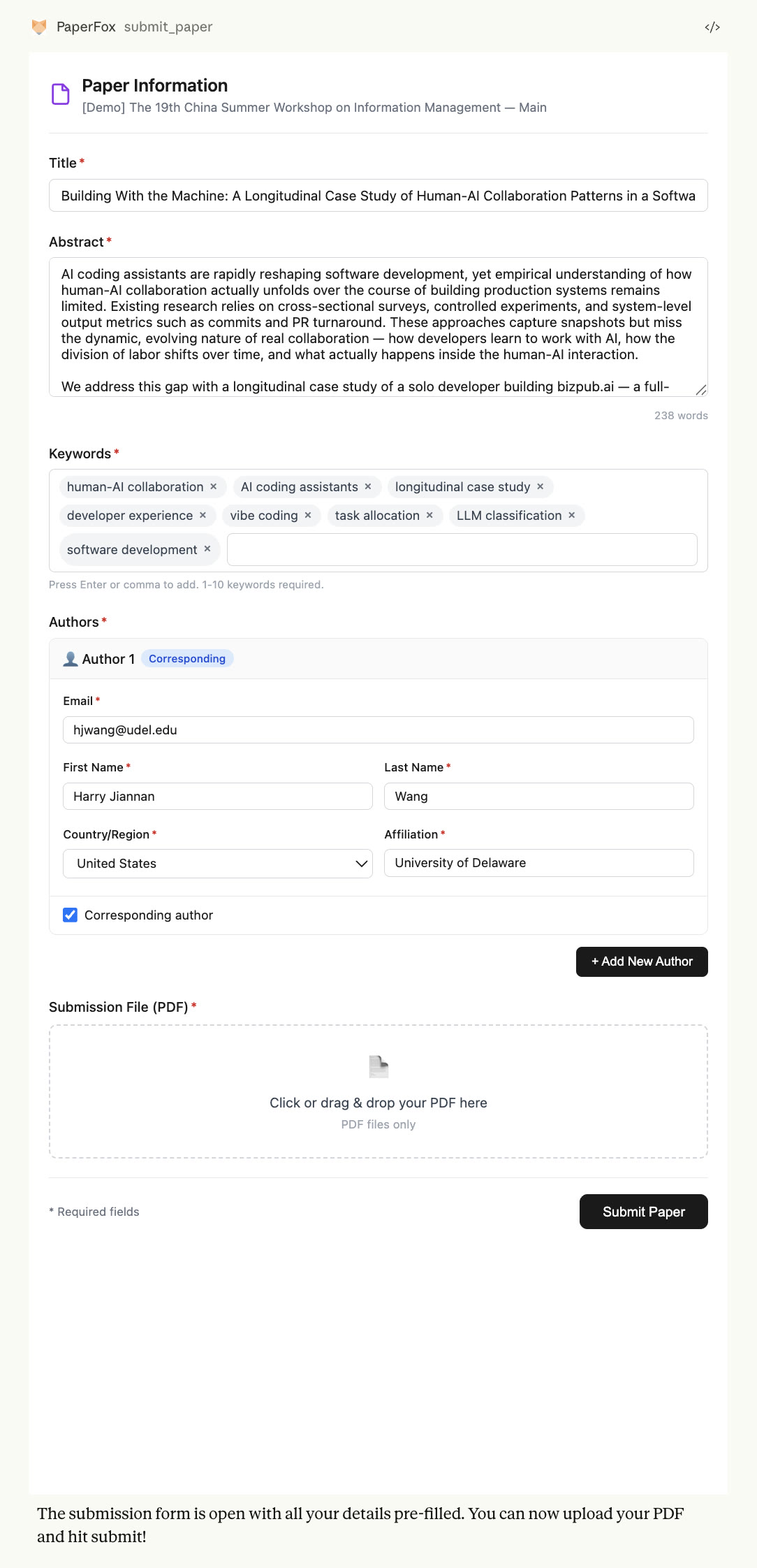Click the author Email field

(378, 729)
